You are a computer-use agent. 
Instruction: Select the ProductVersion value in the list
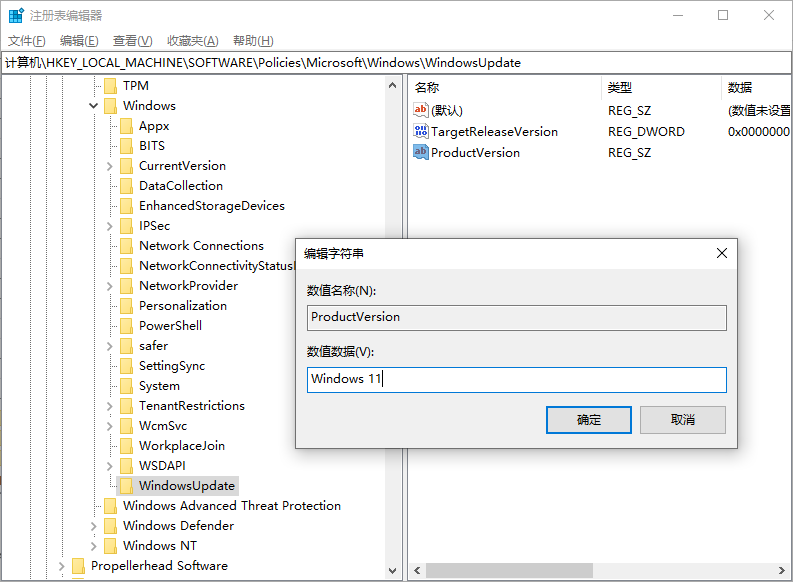coord(475,153)
